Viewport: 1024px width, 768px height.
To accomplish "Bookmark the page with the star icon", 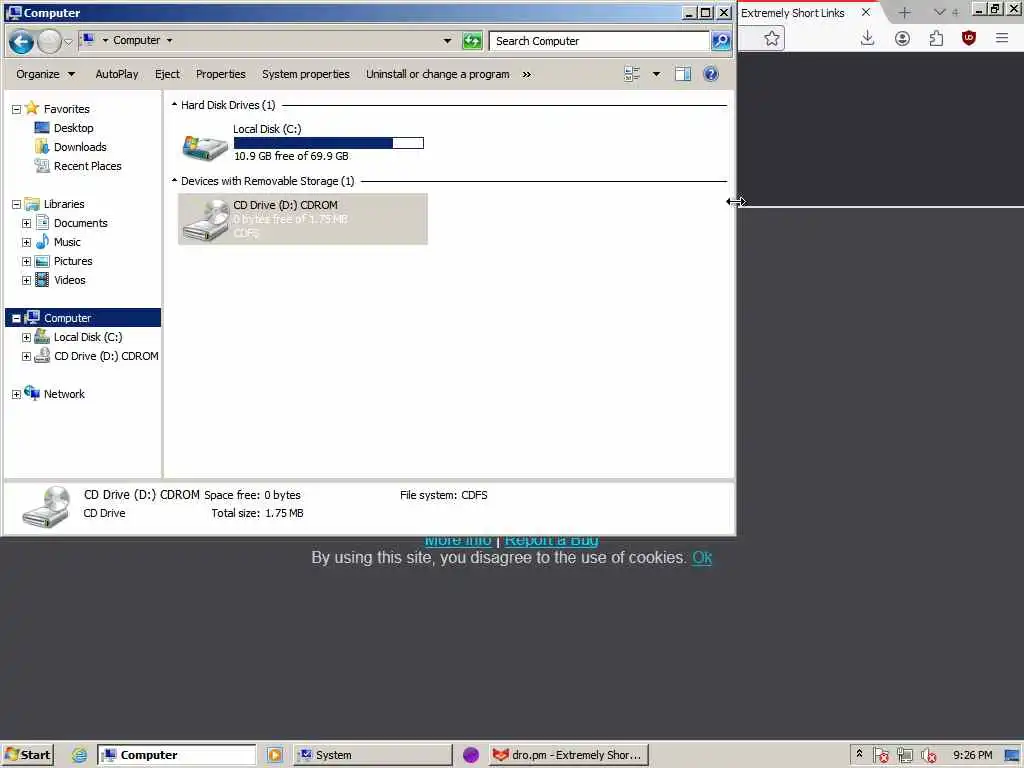I will (772, 39).
